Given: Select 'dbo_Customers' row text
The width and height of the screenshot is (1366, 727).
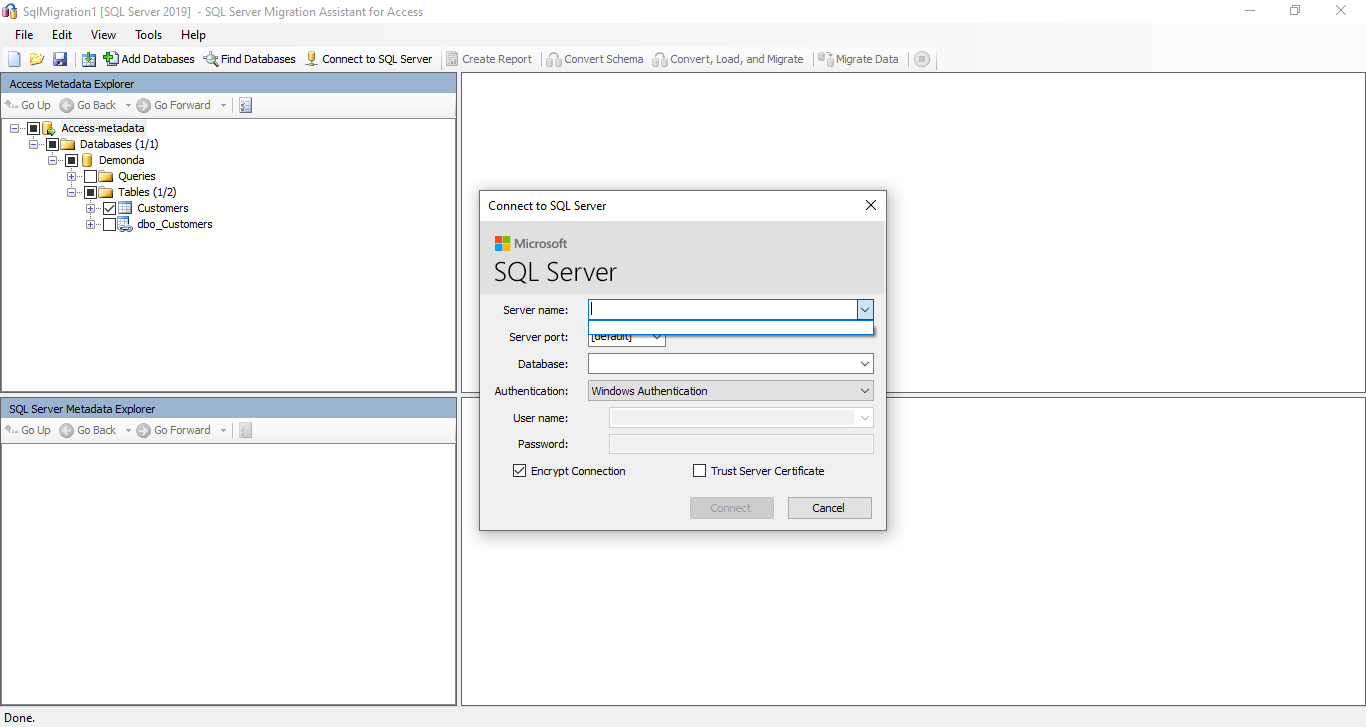Looking at the screenshot, I should click(175, 224).
